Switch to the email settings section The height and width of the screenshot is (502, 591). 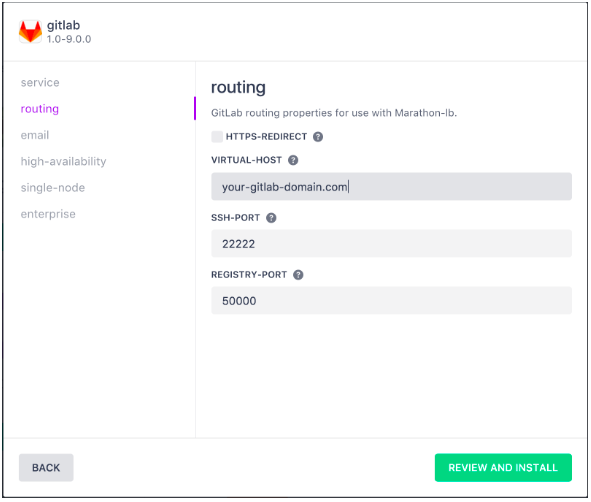pyautogui.click(x=35, y=135)
